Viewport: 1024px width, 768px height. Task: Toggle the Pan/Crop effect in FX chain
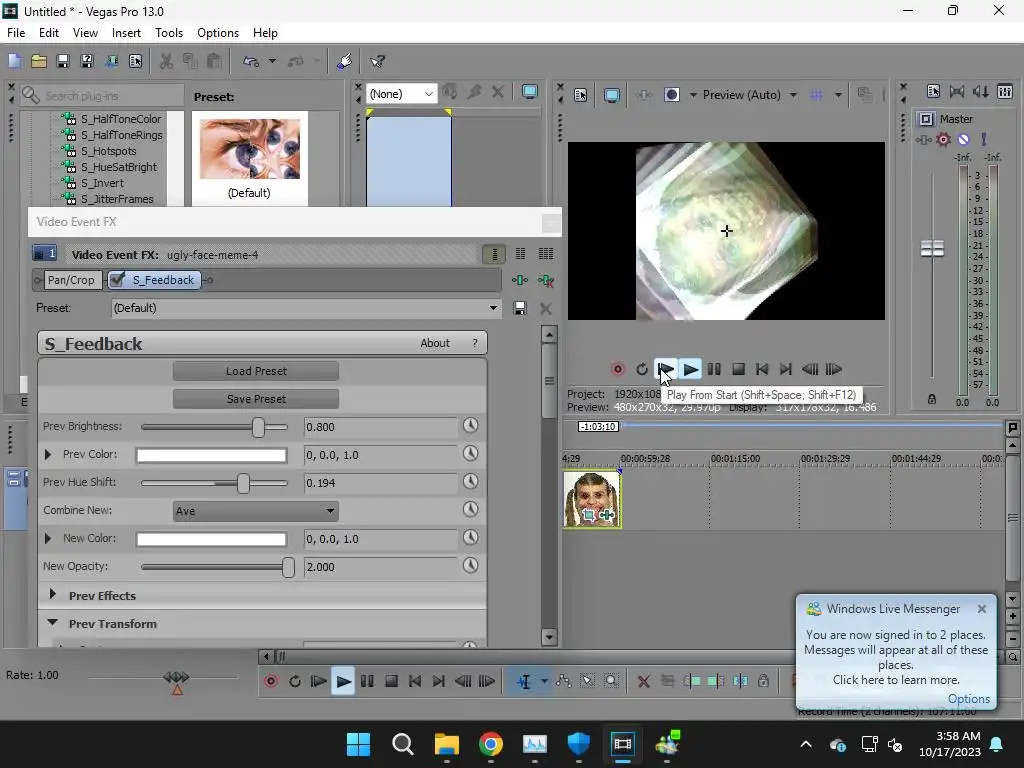click(x=71, y=280)
